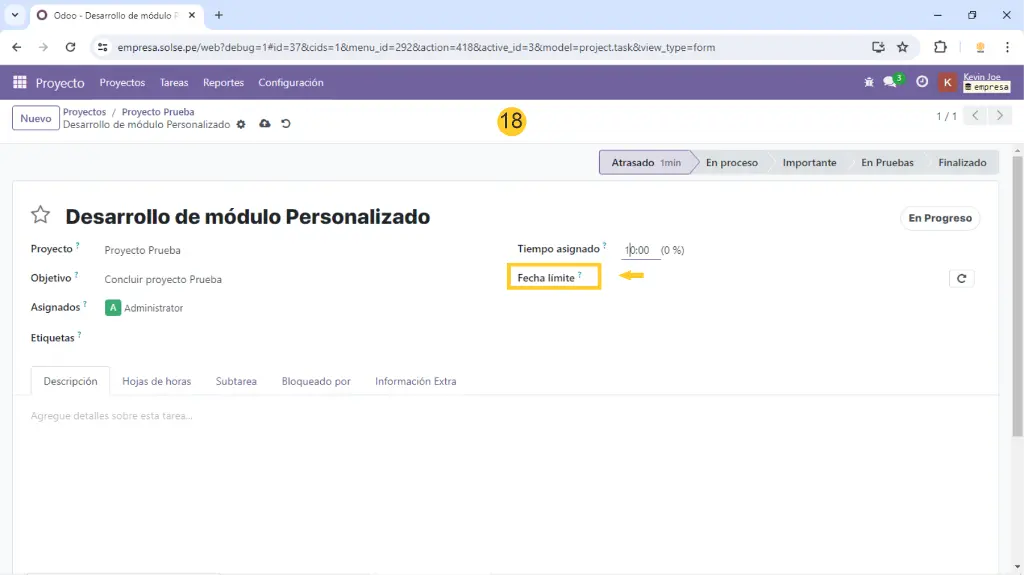Open the debug tools bug icon
Image resolution: width=1024 pixels, height=575 pixels.
coord(868,83)
